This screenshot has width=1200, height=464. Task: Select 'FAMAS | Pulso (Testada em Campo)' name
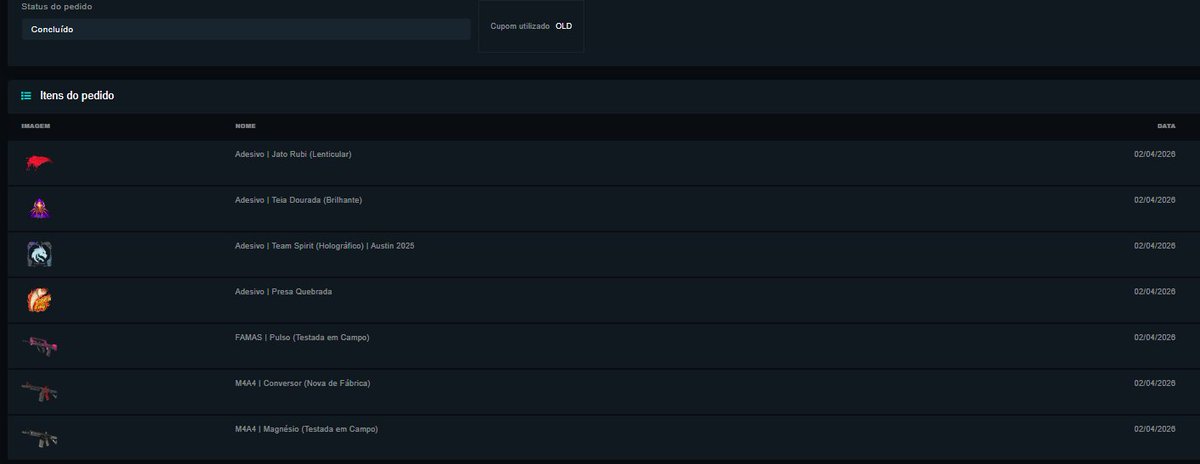pos(302,338)
